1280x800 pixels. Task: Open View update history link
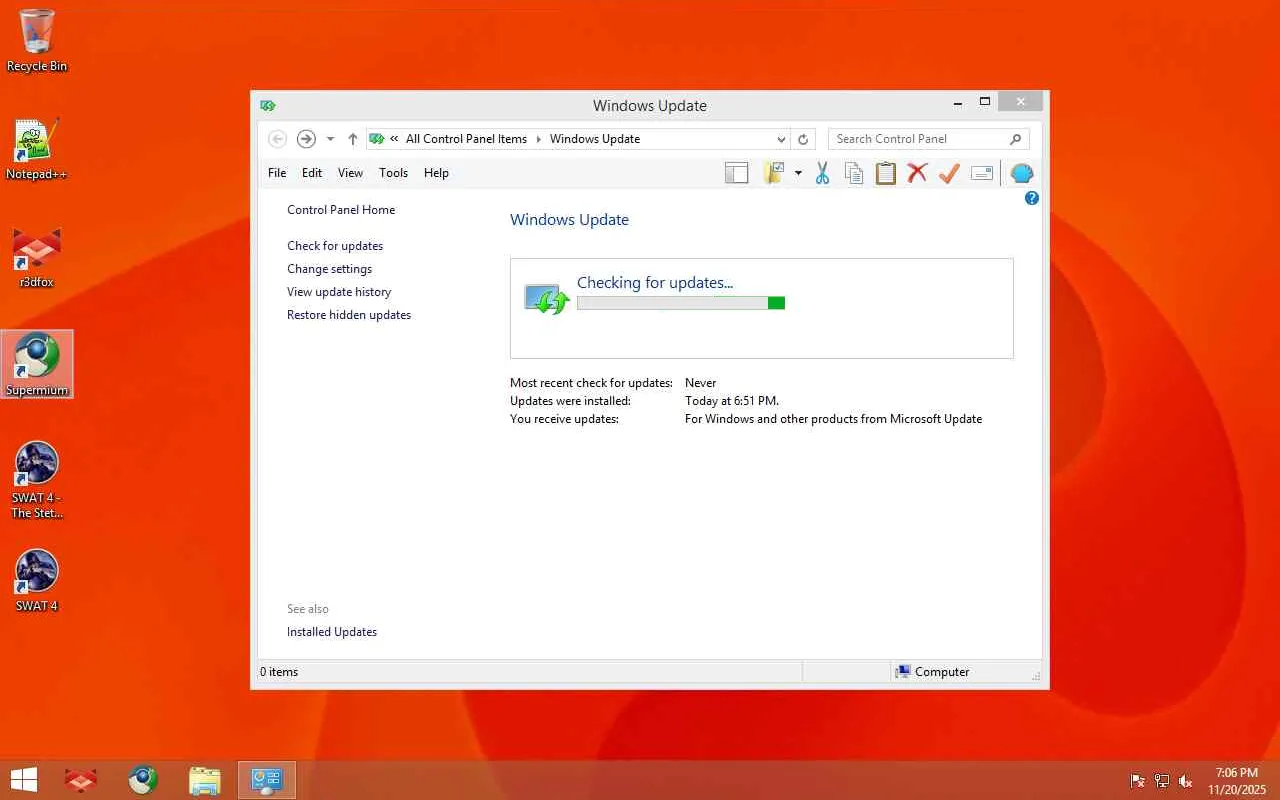[x=339, y=292]
